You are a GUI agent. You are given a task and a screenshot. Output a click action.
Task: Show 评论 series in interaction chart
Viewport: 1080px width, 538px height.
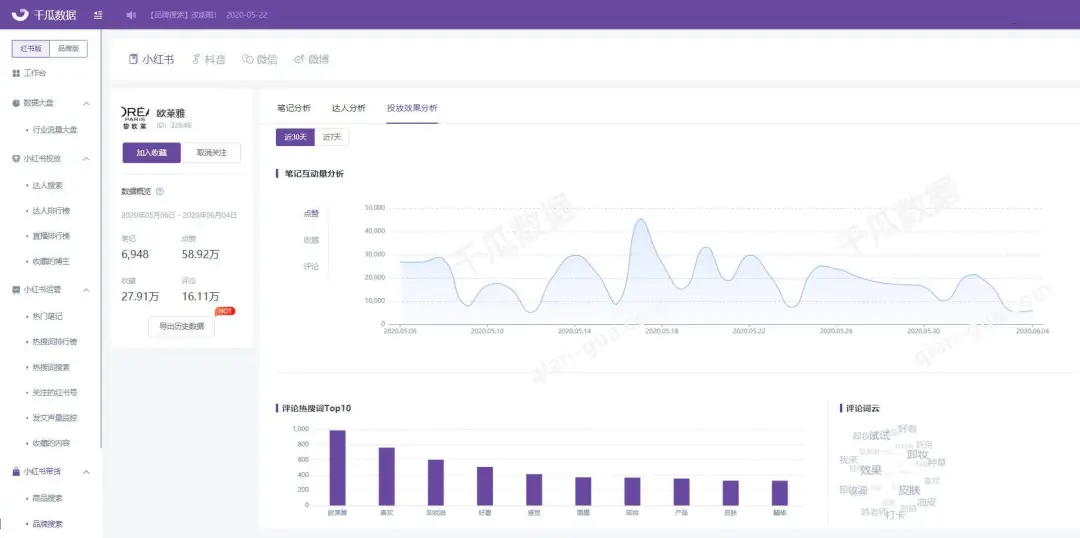click(311, 266)
